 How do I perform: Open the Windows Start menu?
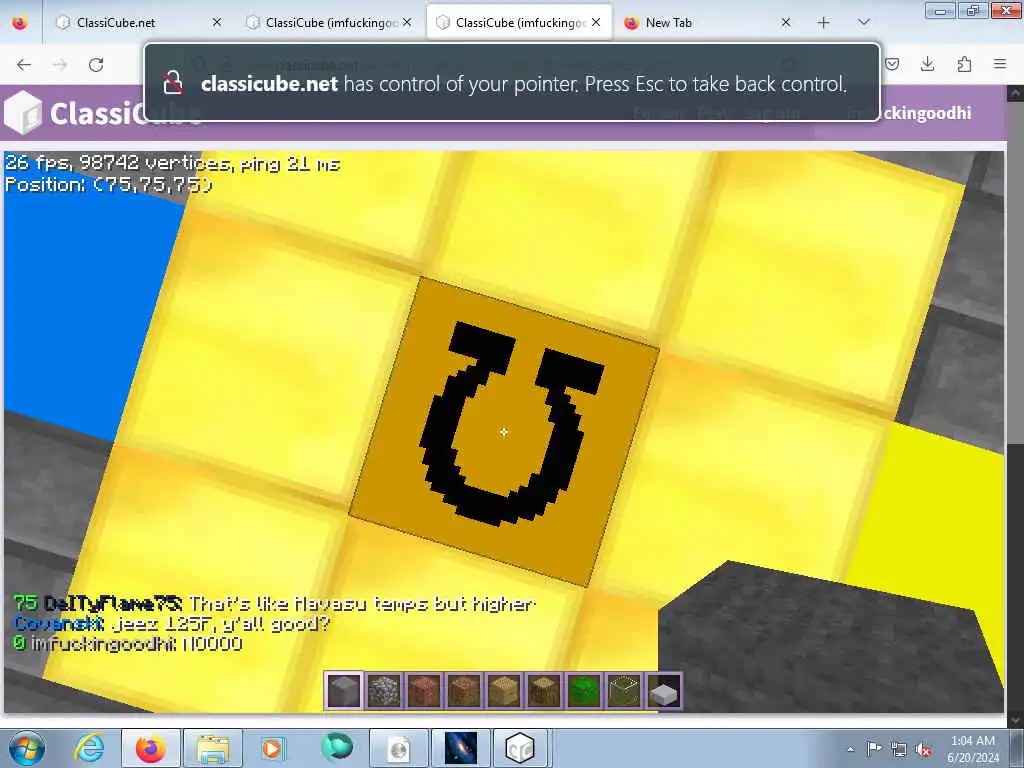[26, 748]
